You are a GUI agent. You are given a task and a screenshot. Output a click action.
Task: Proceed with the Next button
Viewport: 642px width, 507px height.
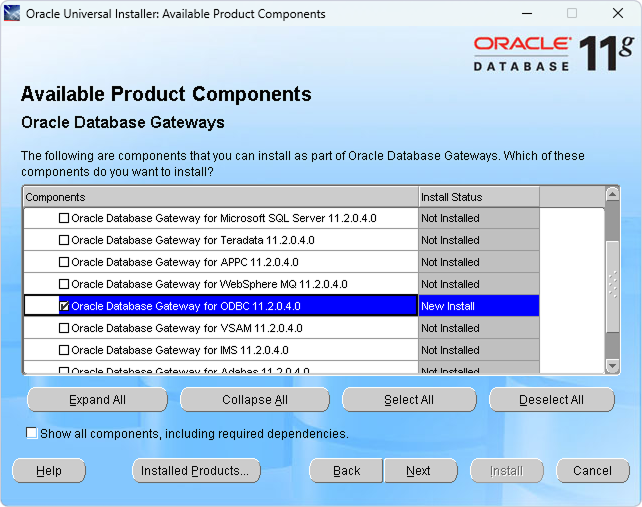coord(420,471)
